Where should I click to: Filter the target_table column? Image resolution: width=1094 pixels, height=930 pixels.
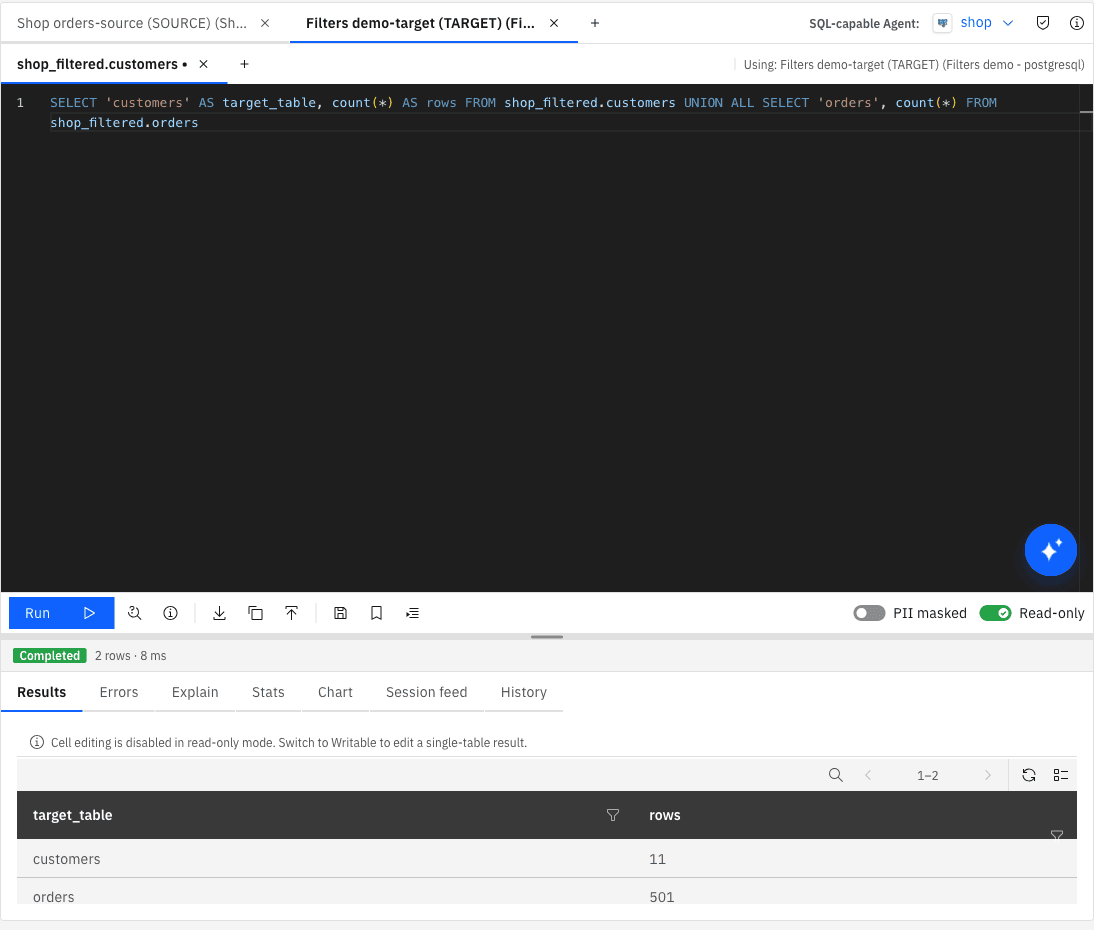click(613, 815)
